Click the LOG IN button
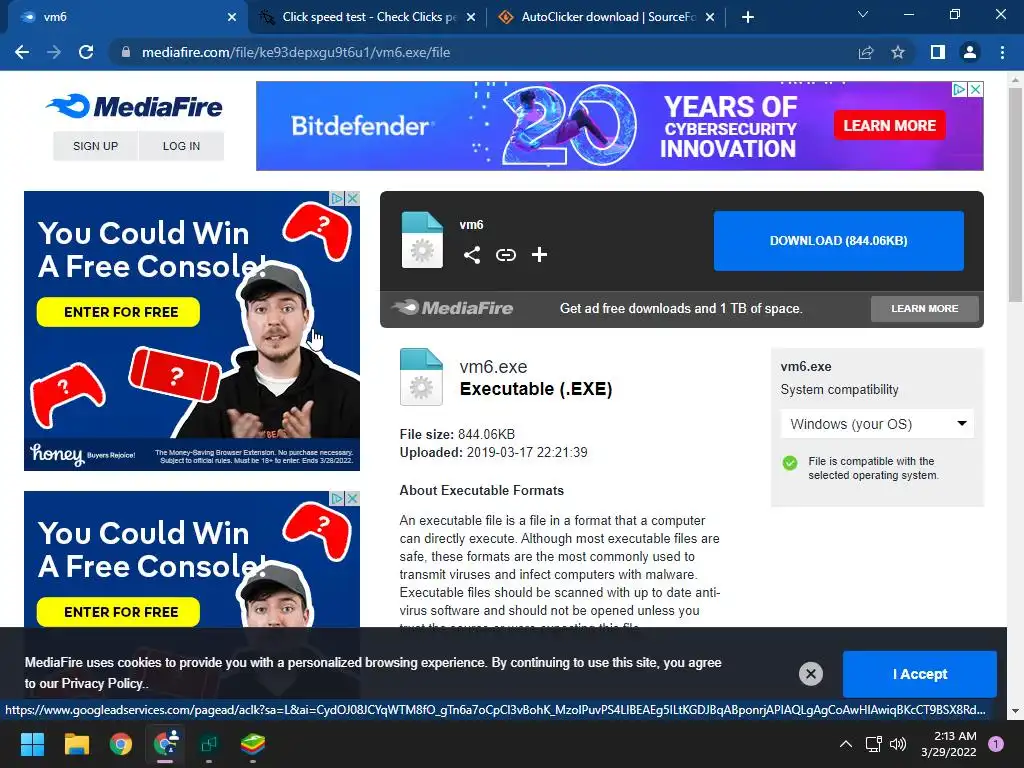 [x=182, y=146]
